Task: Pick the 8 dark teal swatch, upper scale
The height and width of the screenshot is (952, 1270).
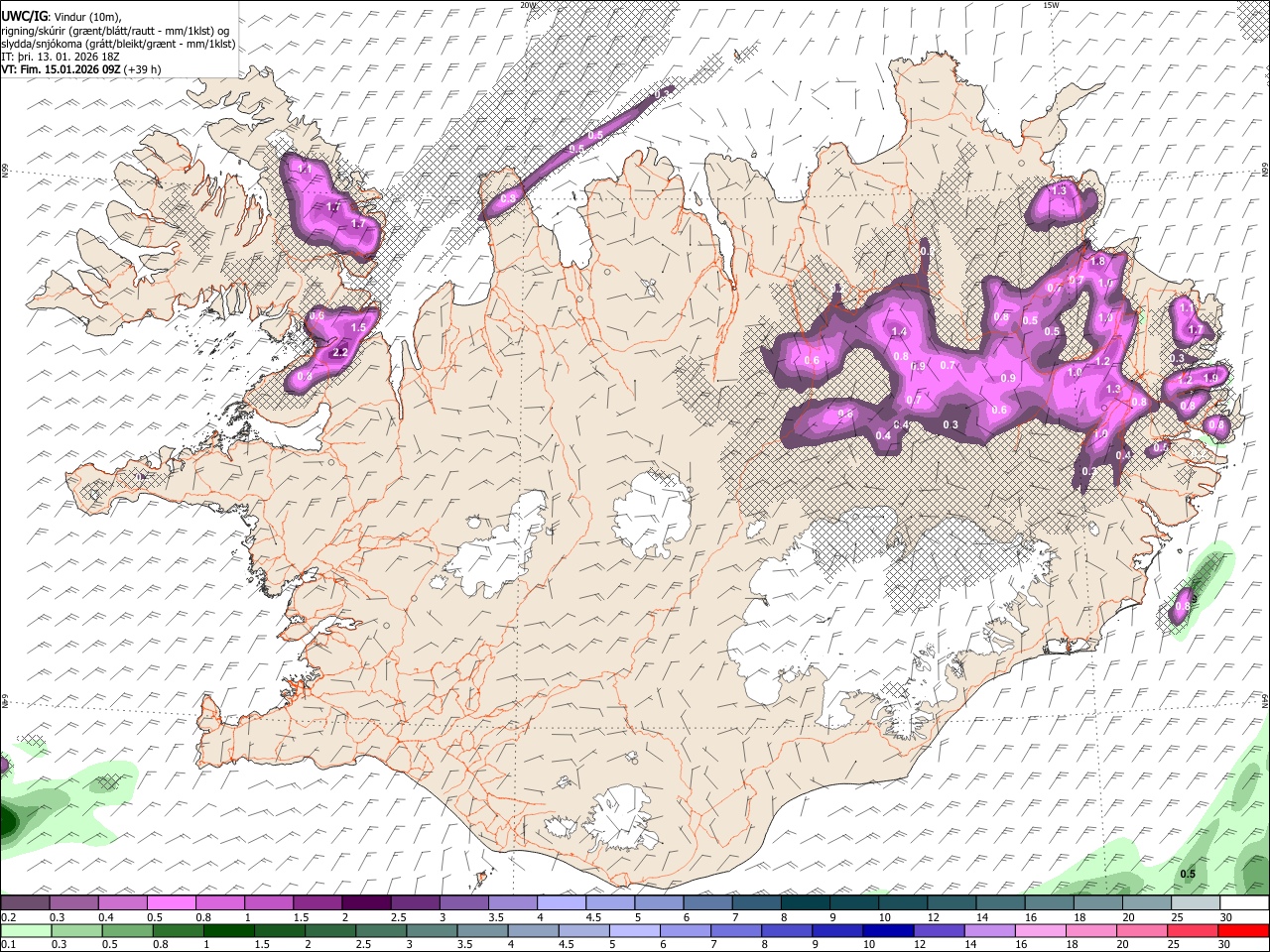Action: (x=806, y=902)
